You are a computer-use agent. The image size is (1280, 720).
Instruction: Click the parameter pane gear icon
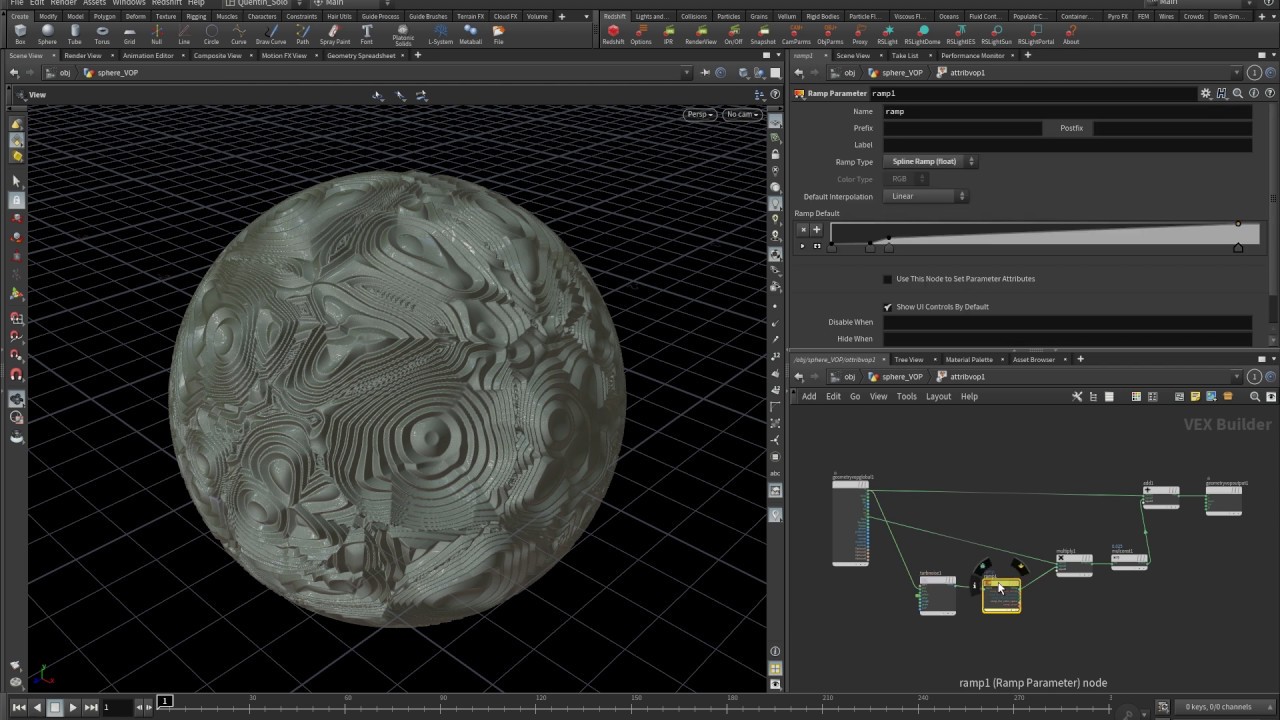point(1206,93)
